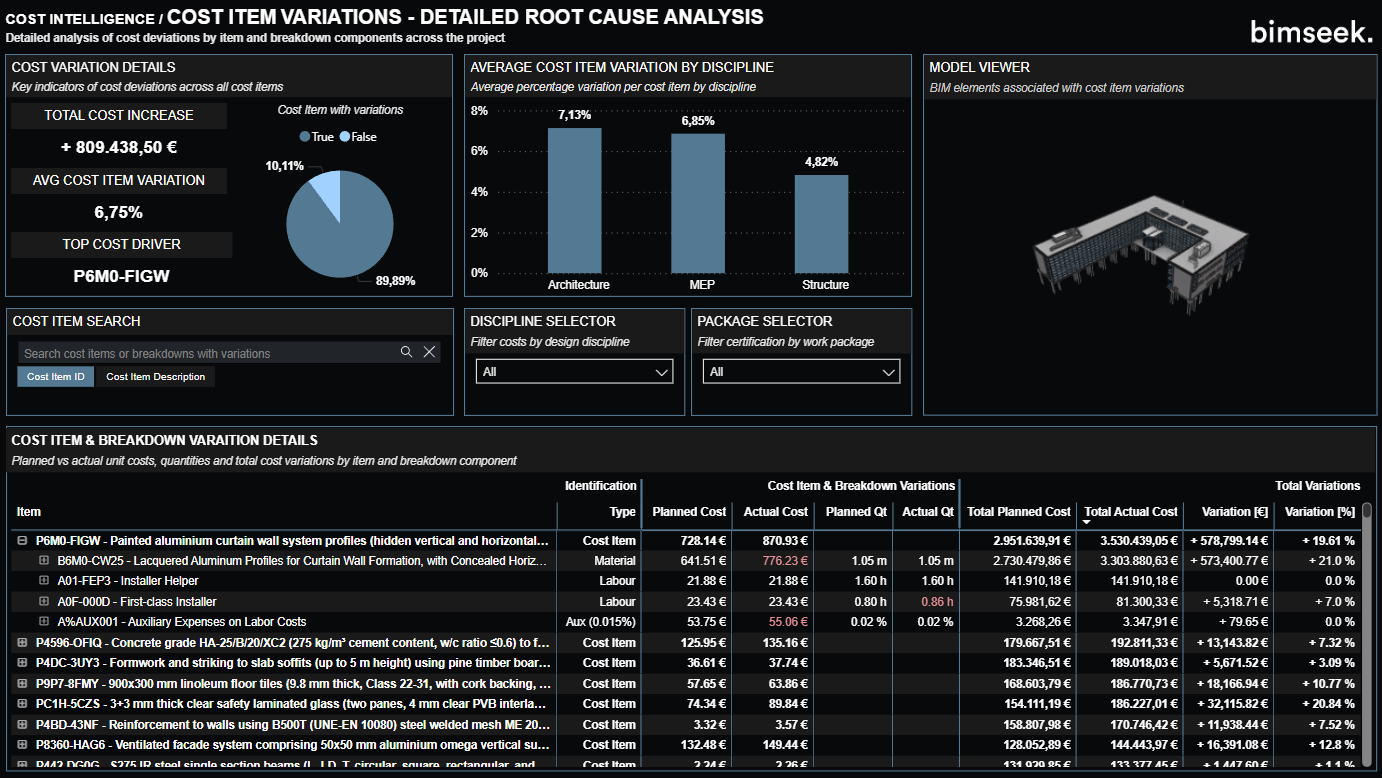
Task: Collapse the P6M0-FIGW cost item row
Action: 22,540
